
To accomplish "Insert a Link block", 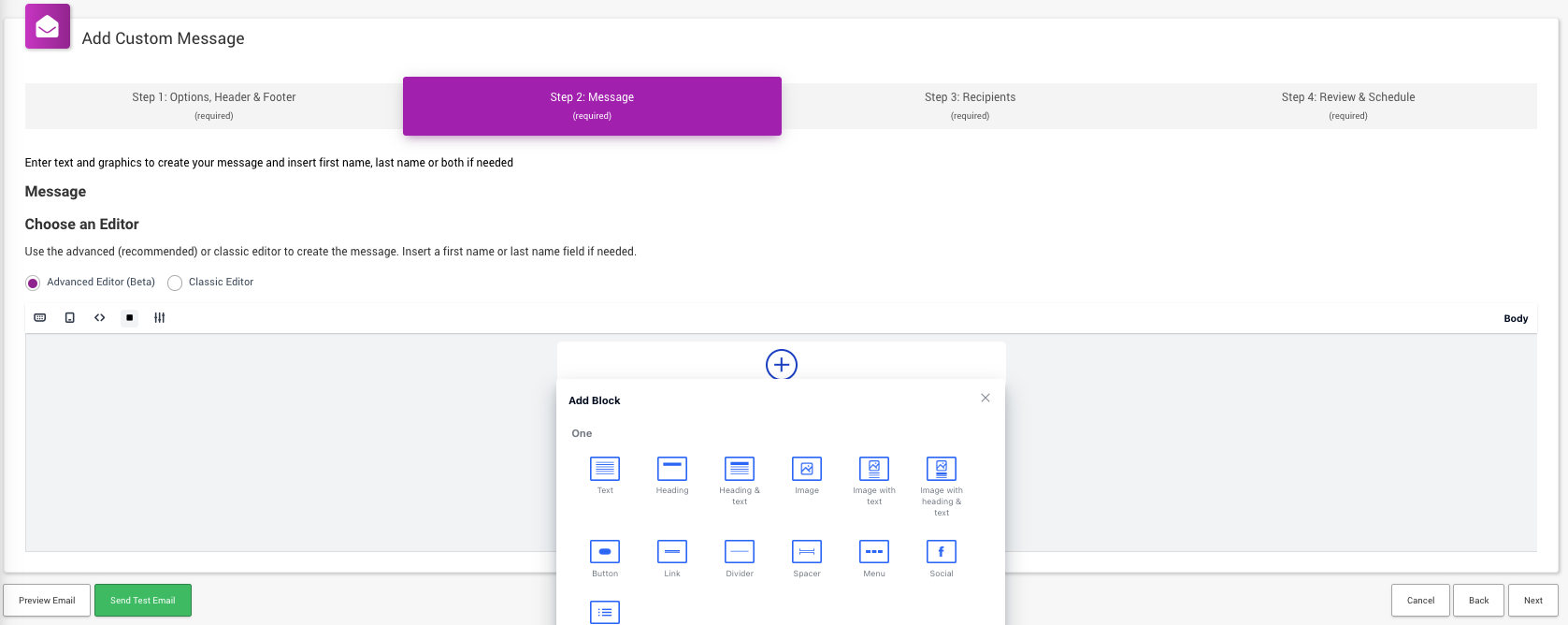I will pos(672,559).
